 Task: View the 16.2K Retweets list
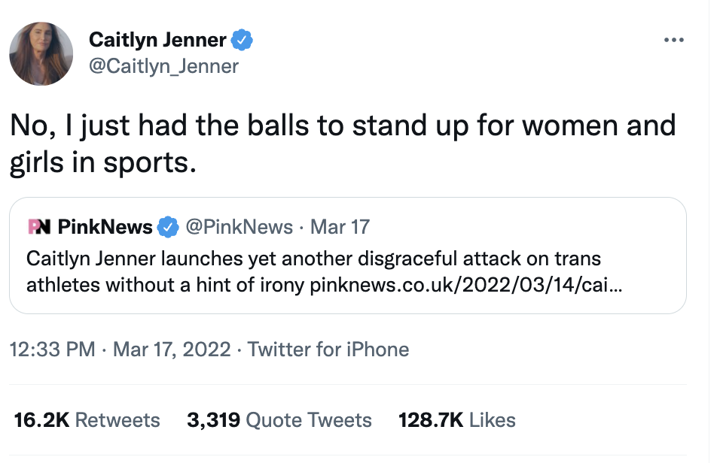(x=87, y=420)
